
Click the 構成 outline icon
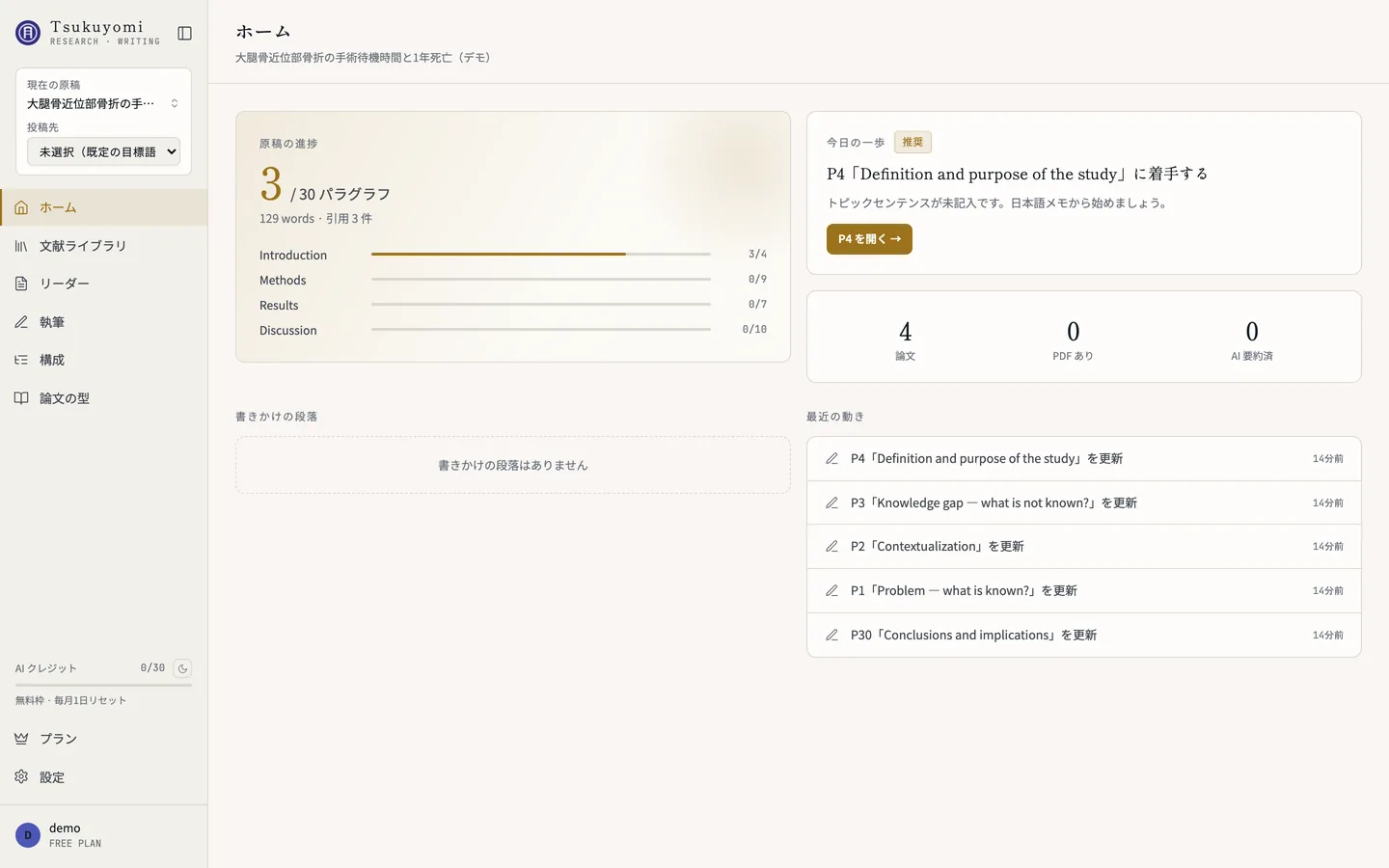click(x=21, y=360)
